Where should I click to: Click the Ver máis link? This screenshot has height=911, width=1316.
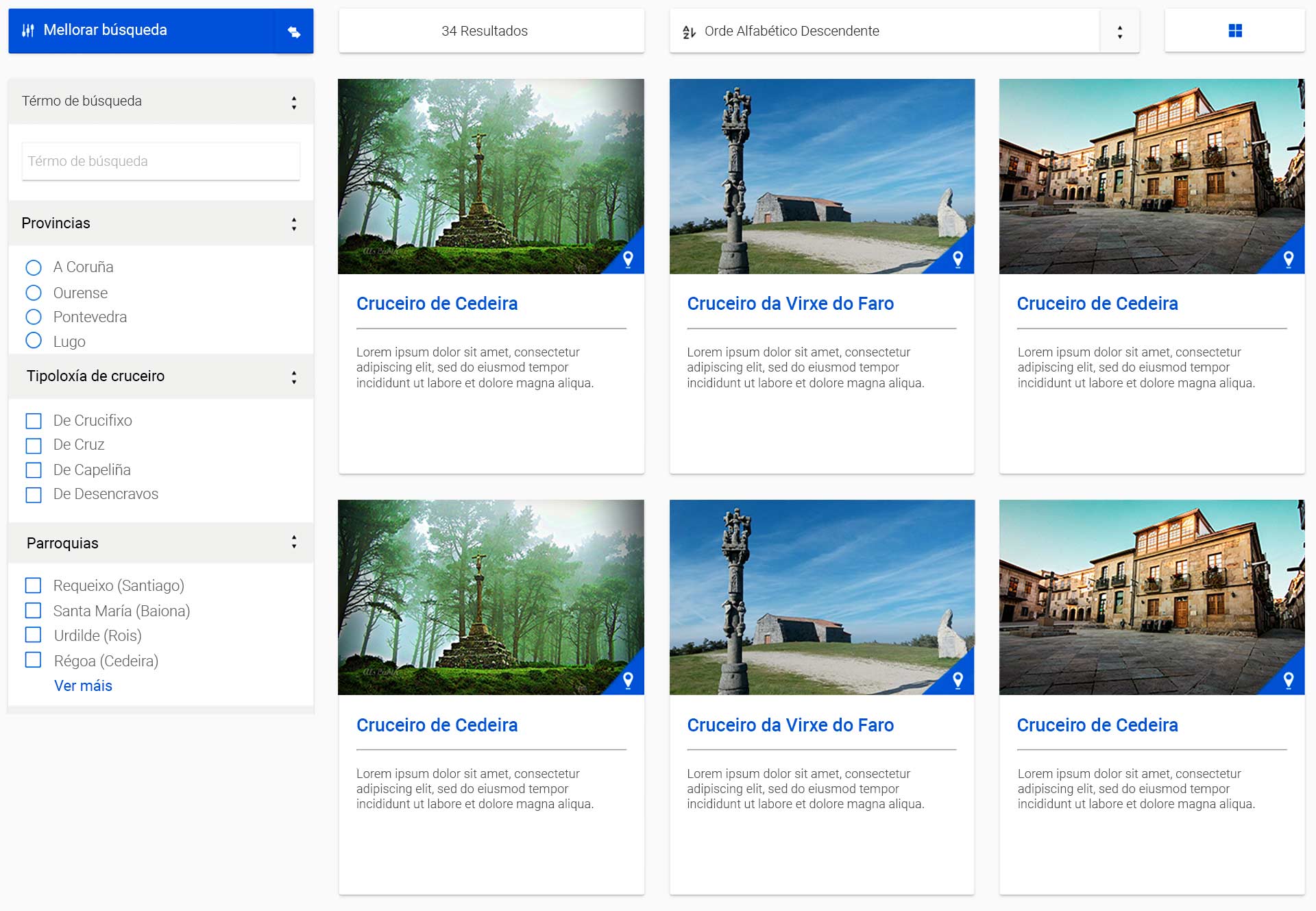click(83, 685)
